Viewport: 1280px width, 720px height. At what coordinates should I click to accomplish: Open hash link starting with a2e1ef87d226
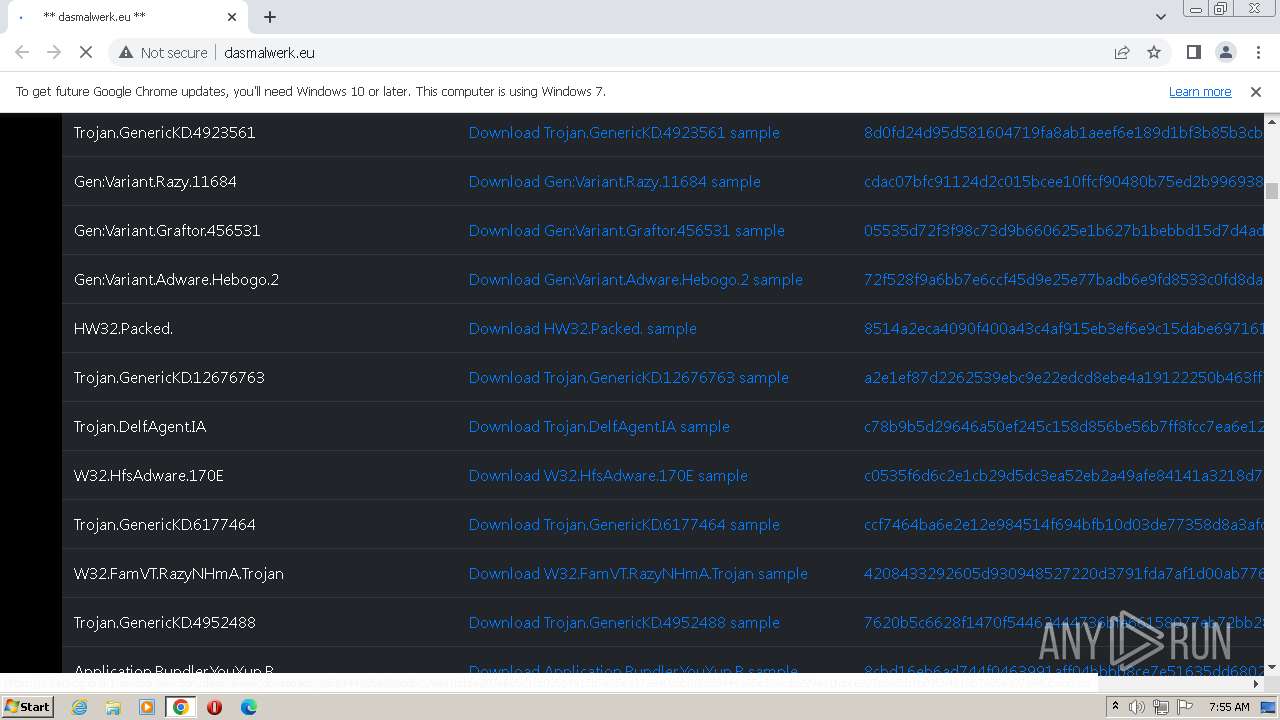tap(1063, 377)
